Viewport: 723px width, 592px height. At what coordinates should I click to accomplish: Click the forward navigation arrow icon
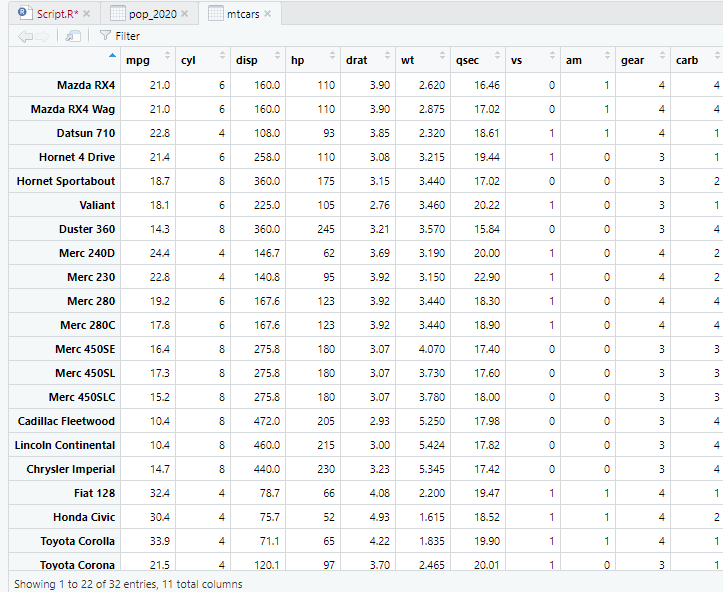pos(42,36)
